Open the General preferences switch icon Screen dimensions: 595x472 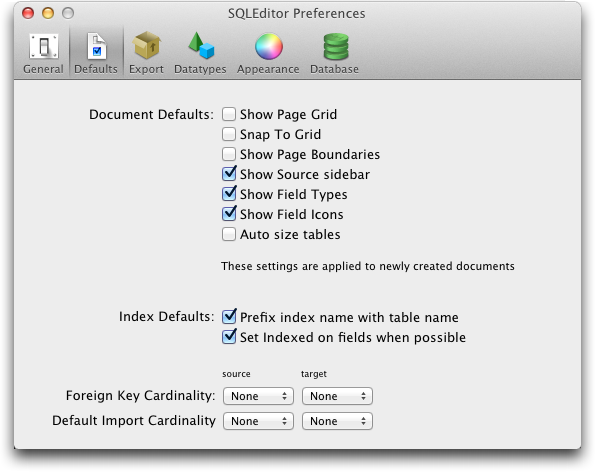pos(44,46)
